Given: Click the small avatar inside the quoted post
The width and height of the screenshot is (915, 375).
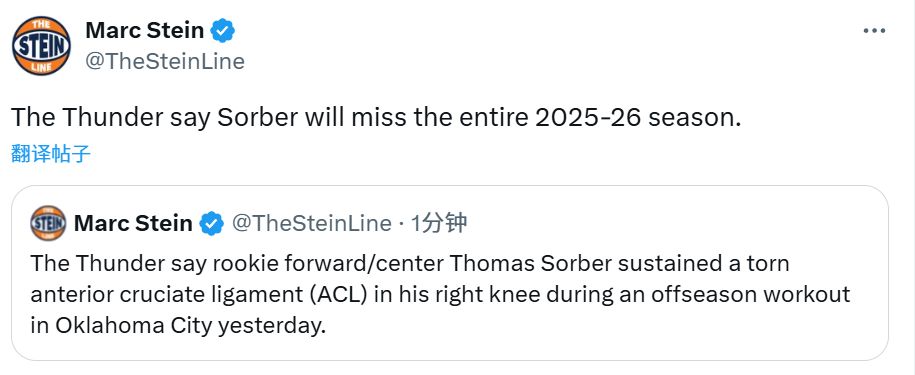Looking at the screenshot, I should [x=48, y=223].
